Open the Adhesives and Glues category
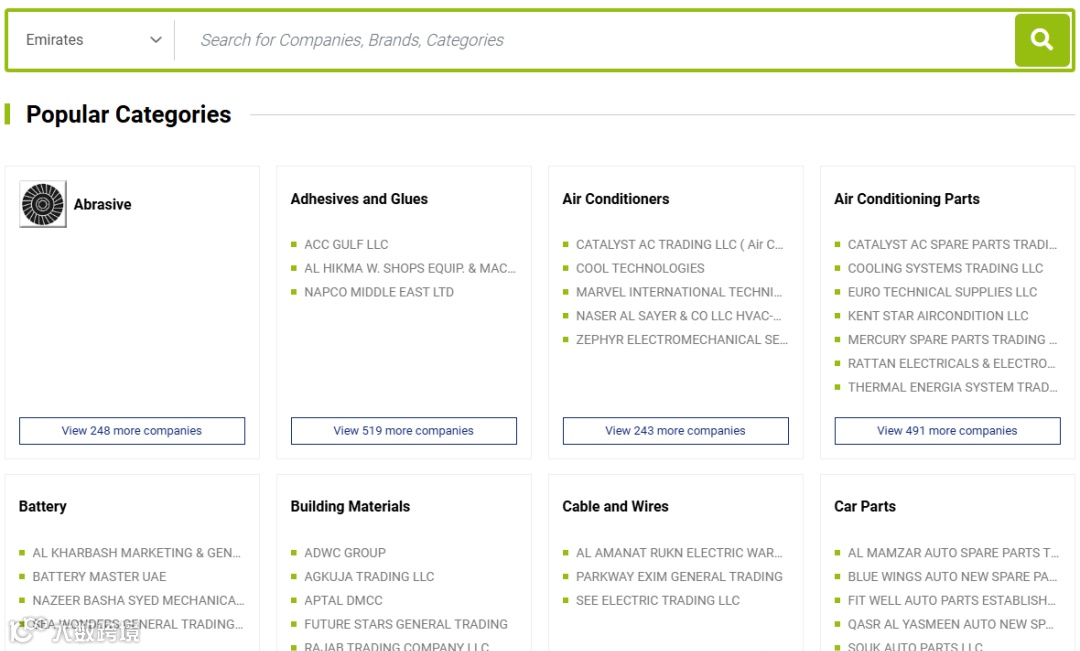 359,199
